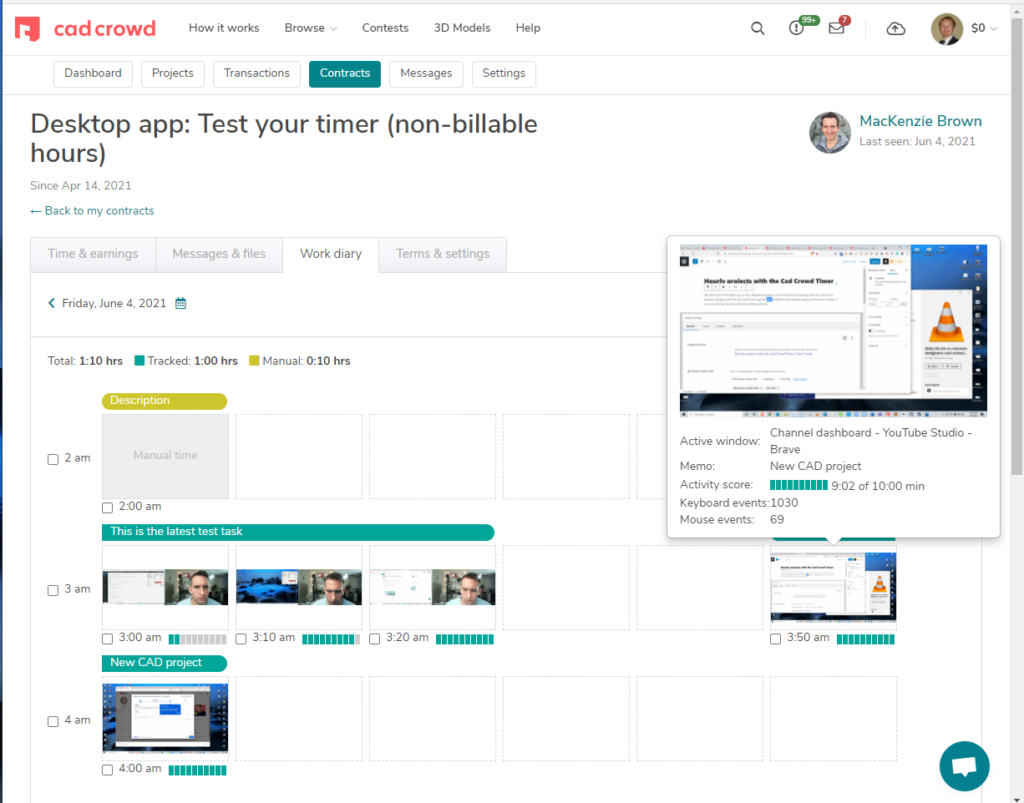Viewport: 1024px width, 803px height.
Task: Open the search magnifier icon
Action: tap(758, 28)
